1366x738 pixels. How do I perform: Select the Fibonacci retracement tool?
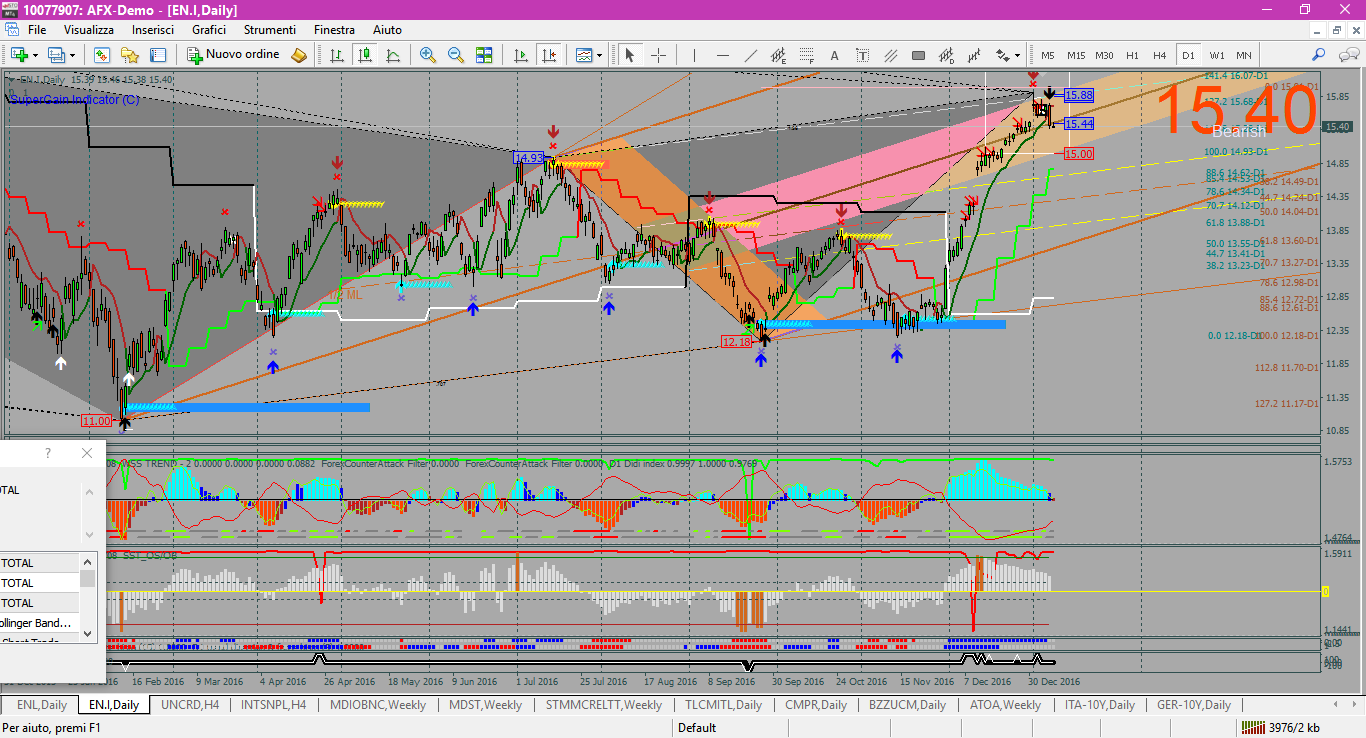806,55
